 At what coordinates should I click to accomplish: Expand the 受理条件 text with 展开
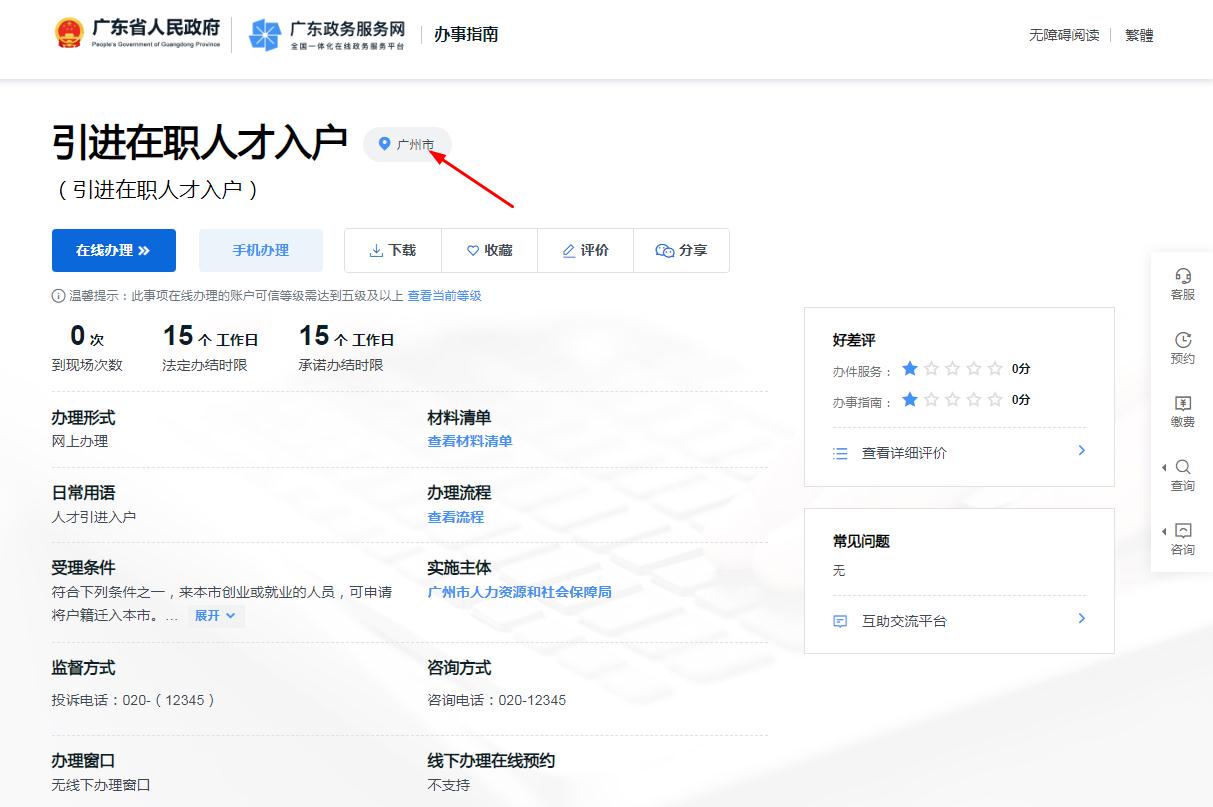click(x=215, y=616)
